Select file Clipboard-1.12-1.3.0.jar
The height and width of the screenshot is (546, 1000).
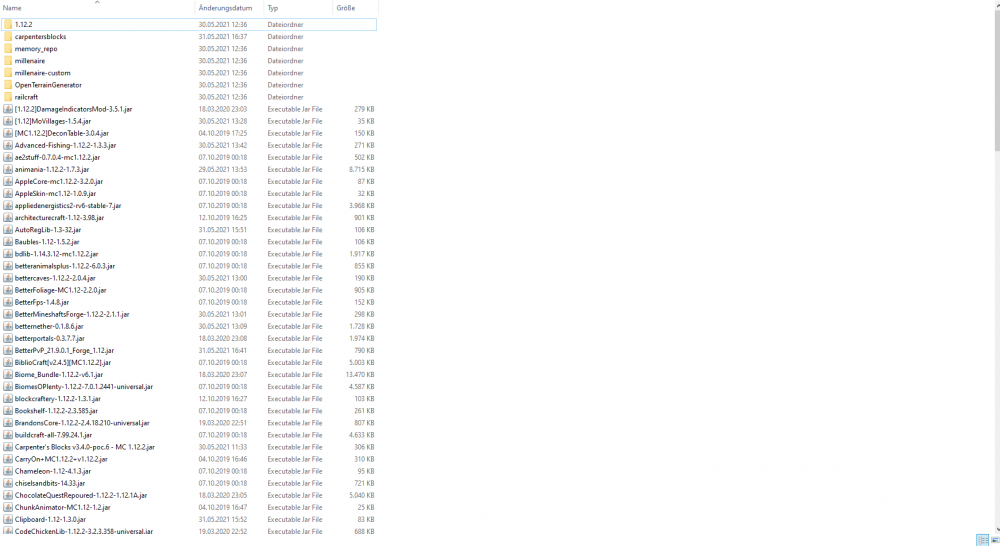click(50, 520)
